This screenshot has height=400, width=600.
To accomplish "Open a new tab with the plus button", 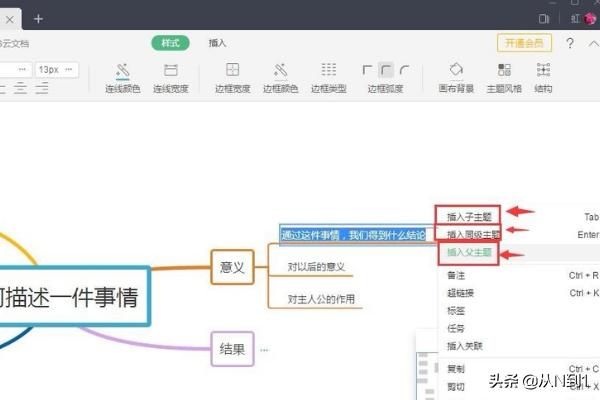I will (x=38, y=19).
